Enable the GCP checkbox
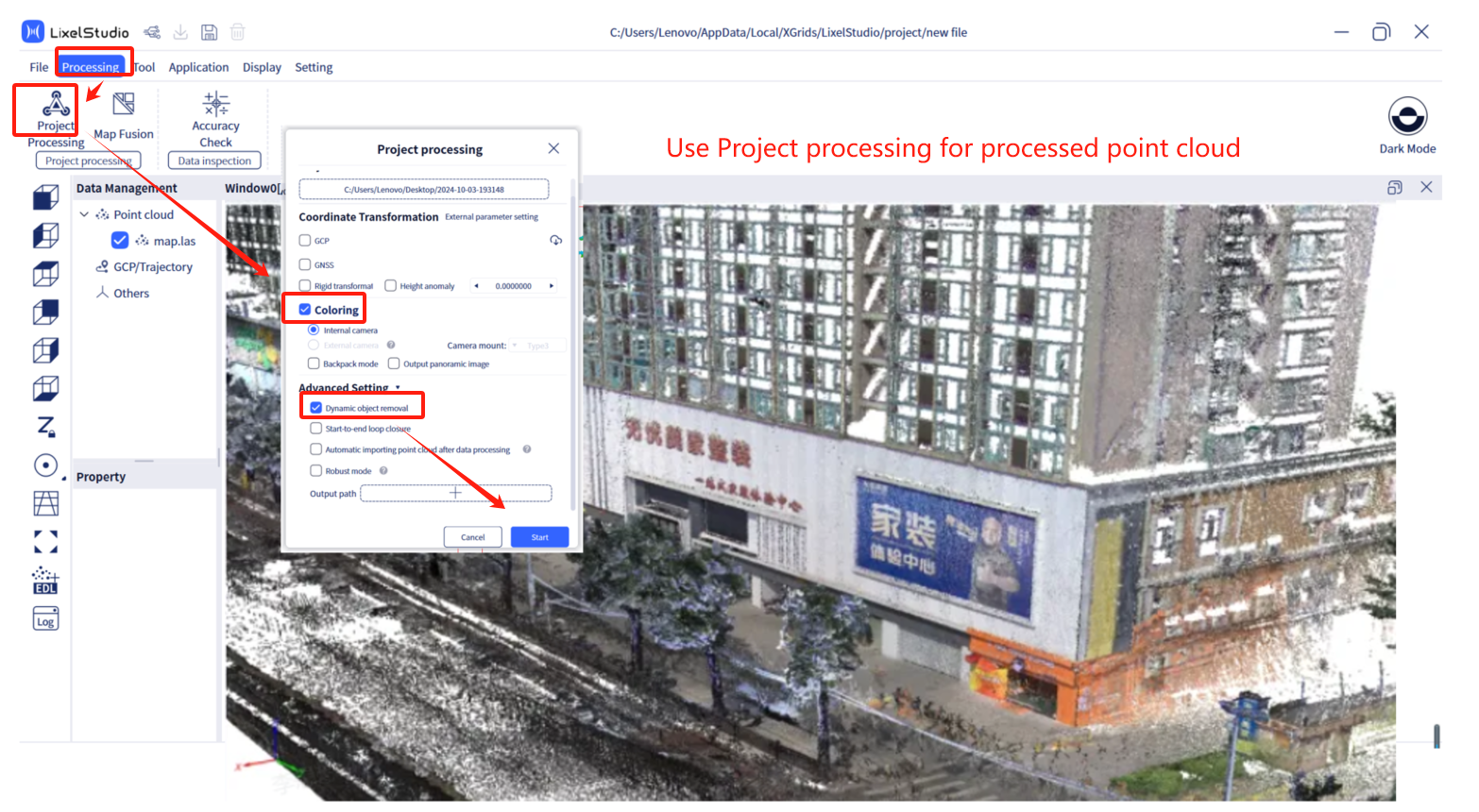Screen dimensions: 1479x812 point(305,241)
